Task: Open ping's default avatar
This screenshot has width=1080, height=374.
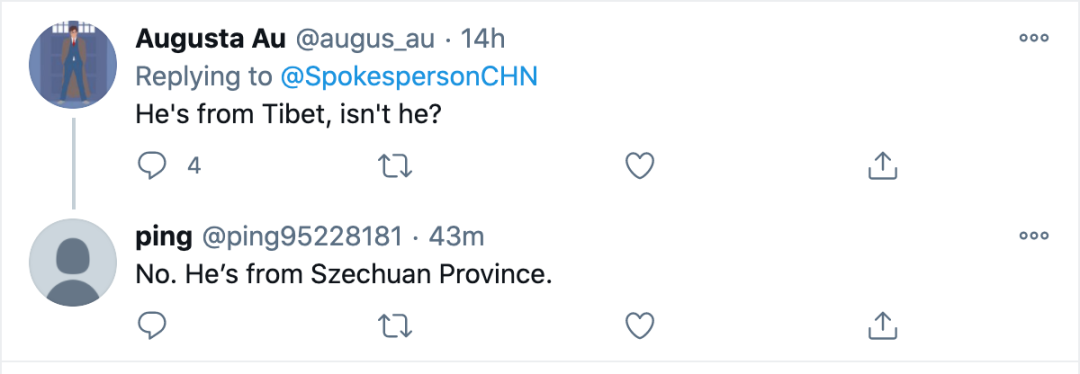Action: click(73, 262)
